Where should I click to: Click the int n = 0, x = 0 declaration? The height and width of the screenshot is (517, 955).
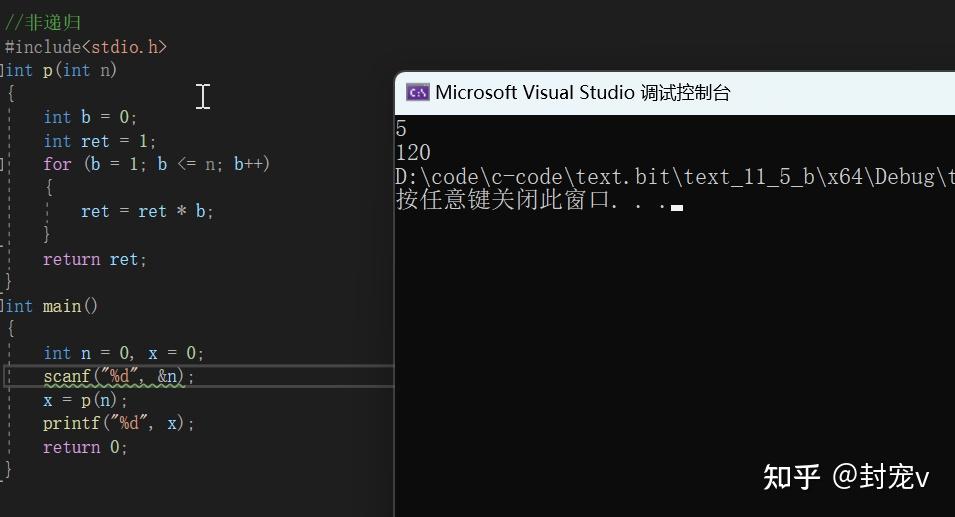coord(123,353)
